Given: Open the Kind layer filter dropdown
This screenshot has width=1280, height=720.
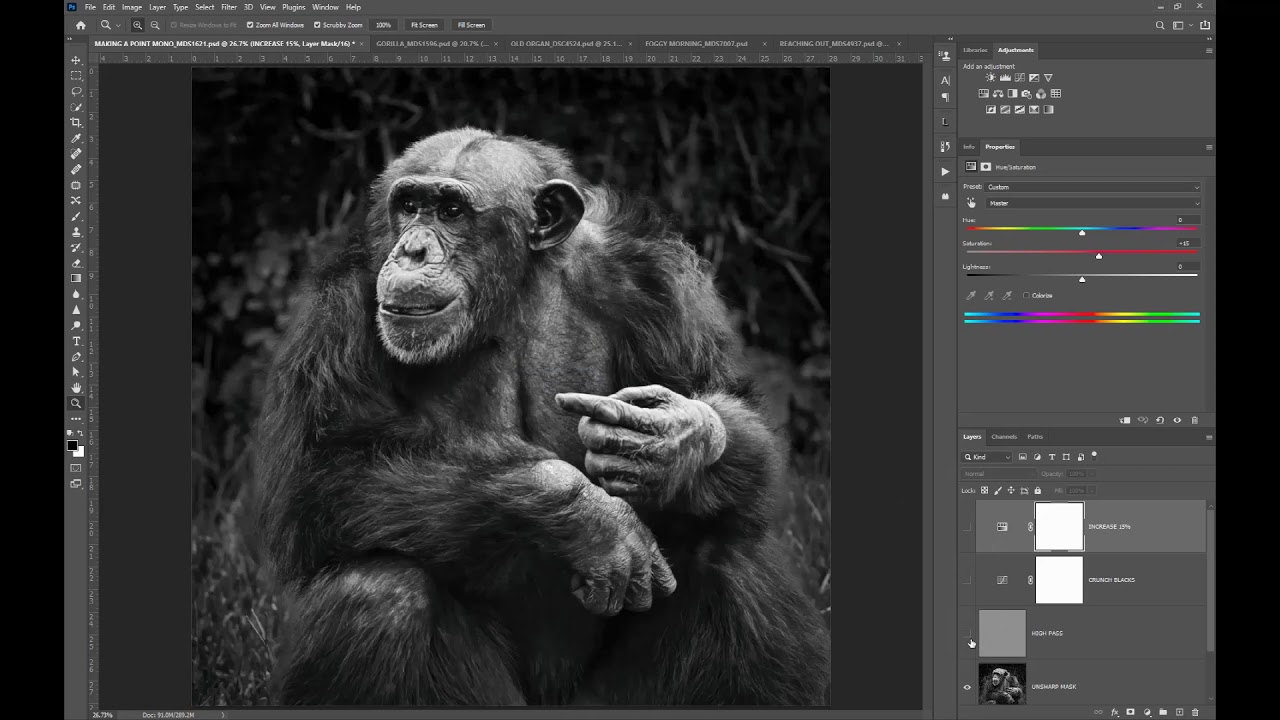Looking at the screenshot, I should (x=988, y=457).
